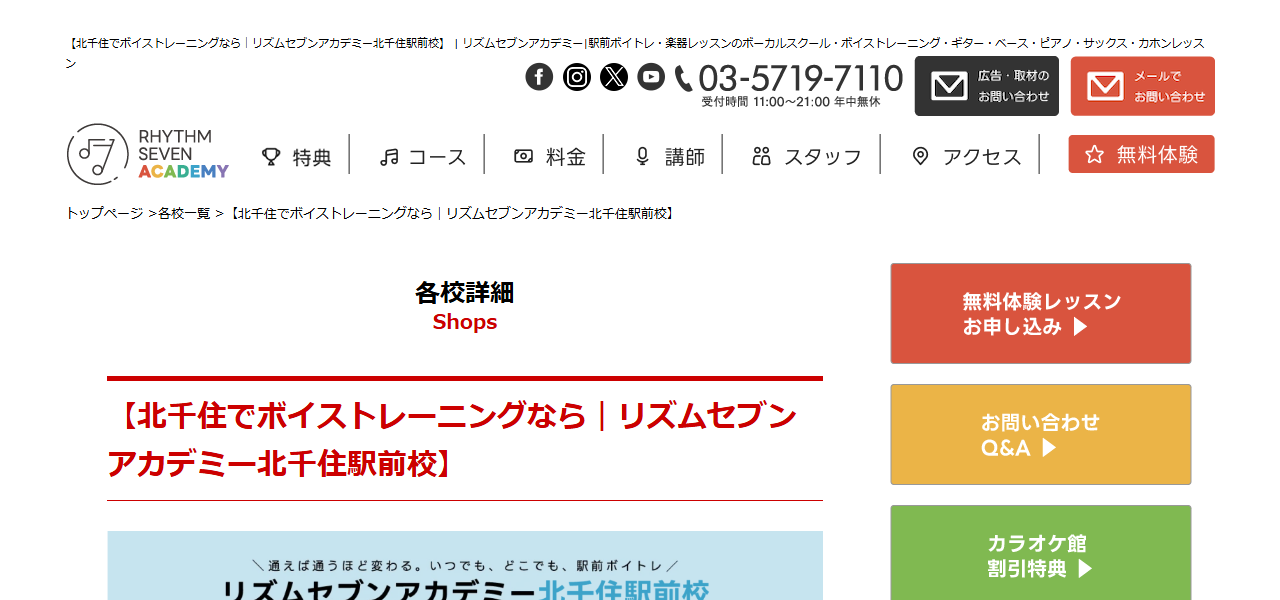Open the Instagram icon link
Screen dimensions: 1280x600
[x=577, y=77]
